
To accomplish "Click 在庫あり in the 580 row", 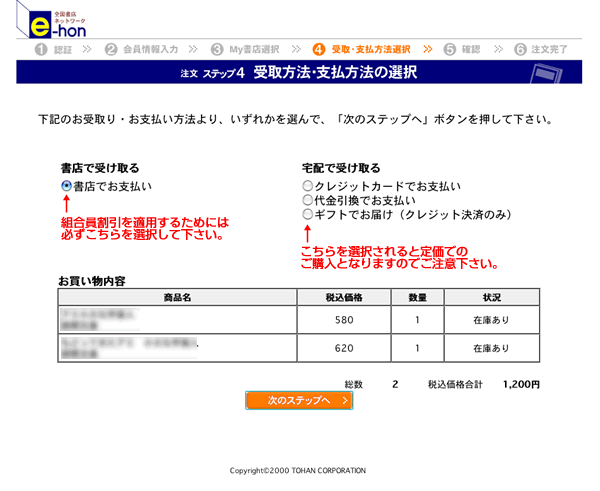I will tap(492, 320).
